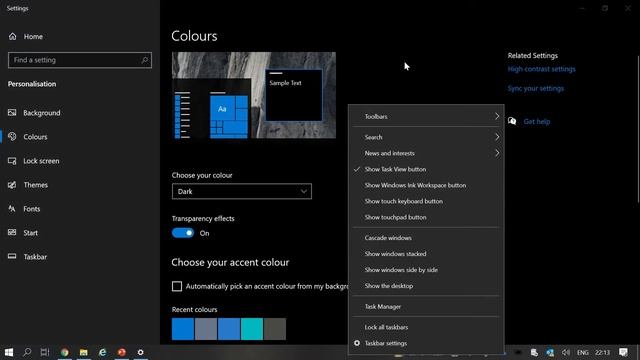
Task: Click the gear icon beside Taskbar settings
Action: pyautogui.click(x=357, y=343)
